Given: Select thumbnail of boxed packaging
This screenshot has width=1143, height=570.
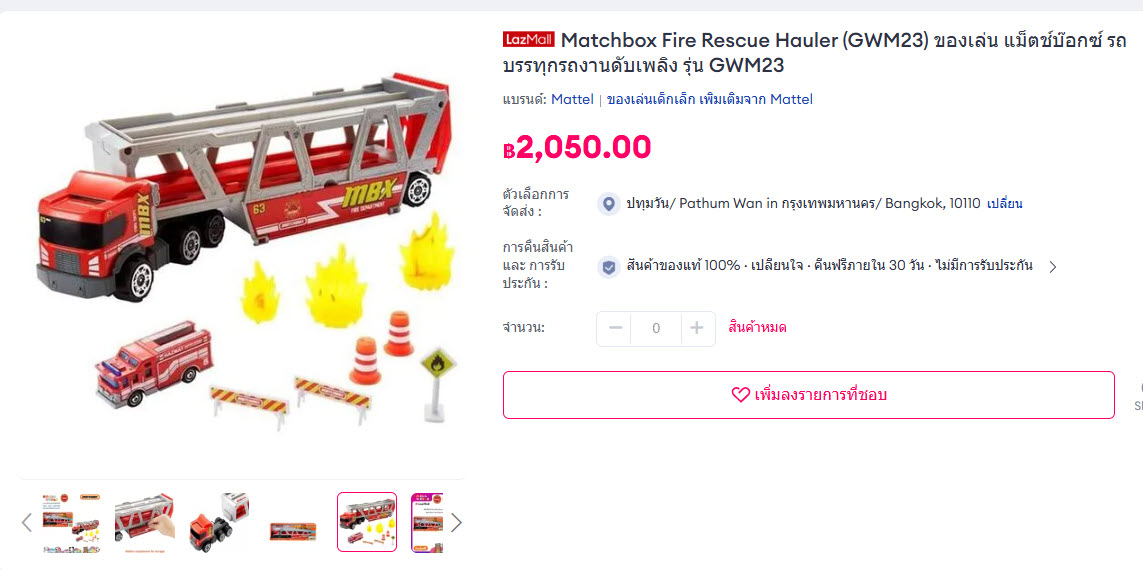Looking at the screenshot, I should pyautogui.click(x=293, y=523).
